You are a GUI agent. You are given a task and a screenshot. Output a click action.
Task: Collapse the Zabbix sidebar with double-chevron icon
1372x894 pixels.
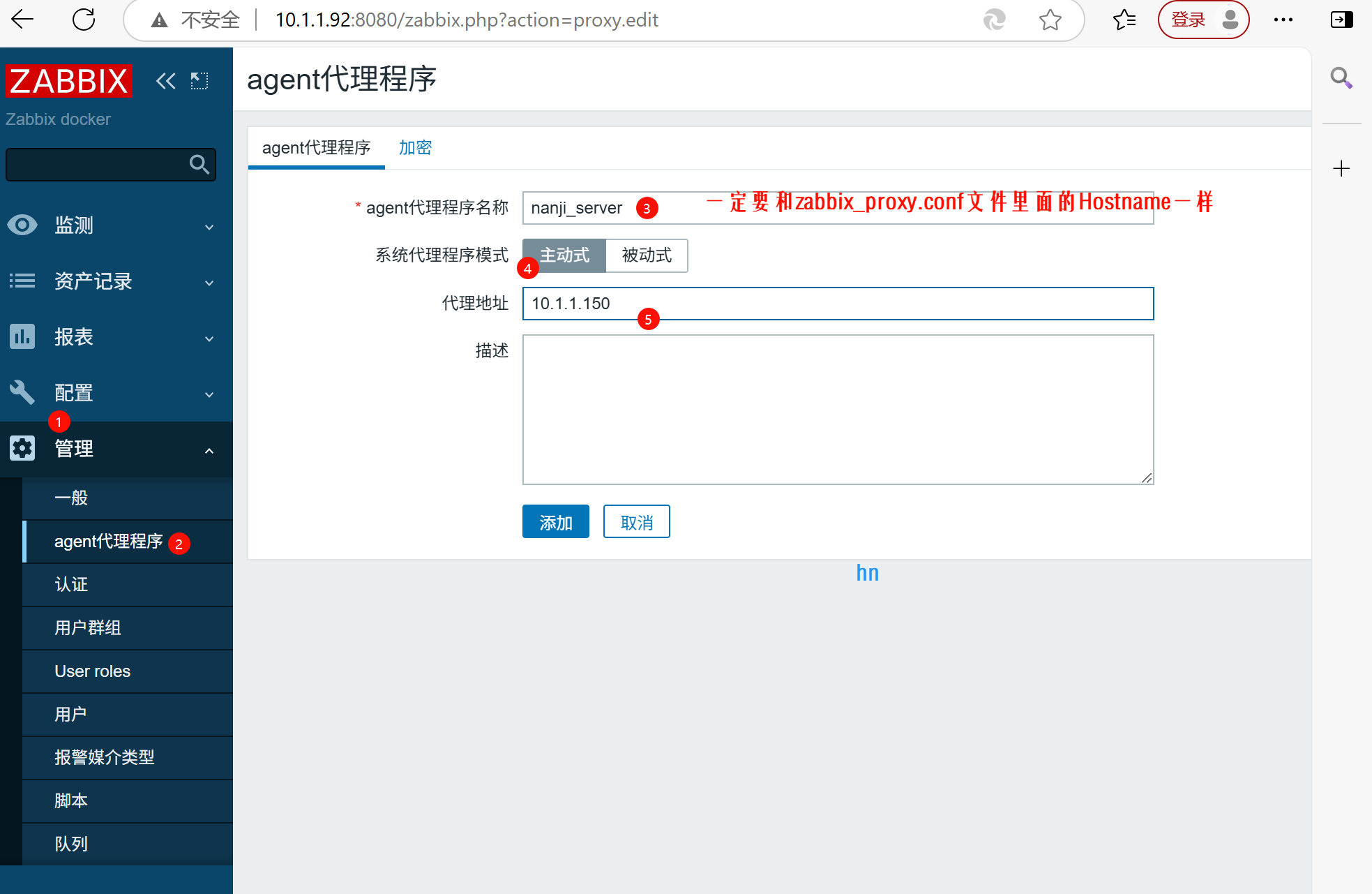tap(165, 81)
